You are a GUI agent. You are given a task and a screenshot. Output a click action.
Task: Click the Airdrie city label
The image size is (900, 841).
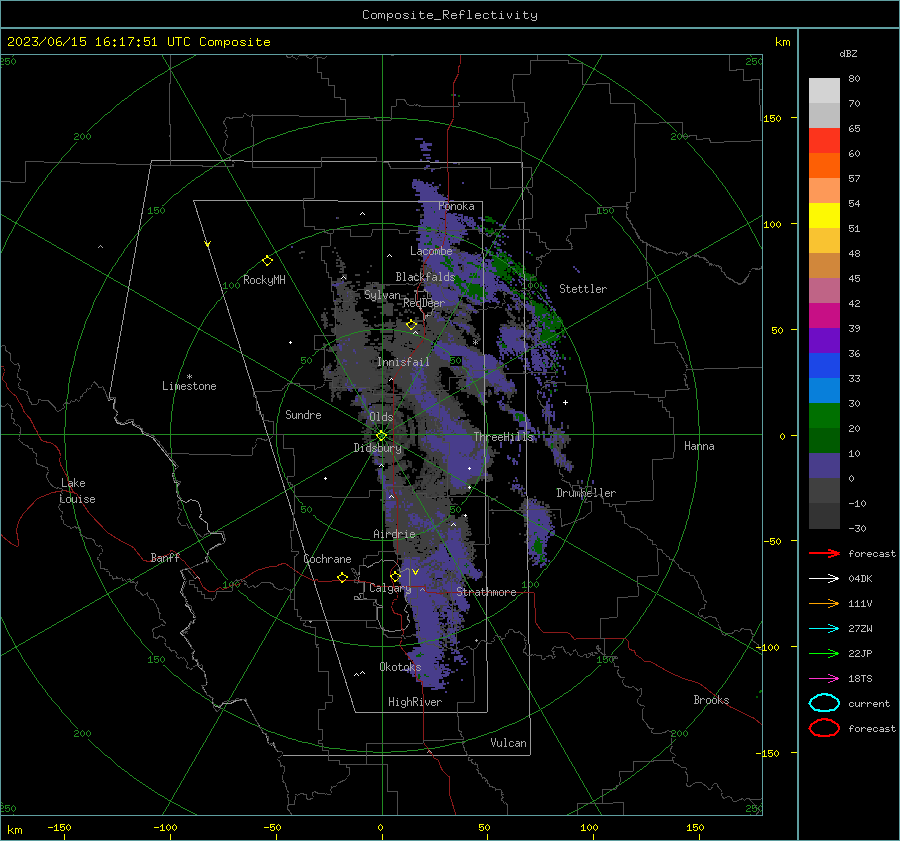tap(394, 534)
